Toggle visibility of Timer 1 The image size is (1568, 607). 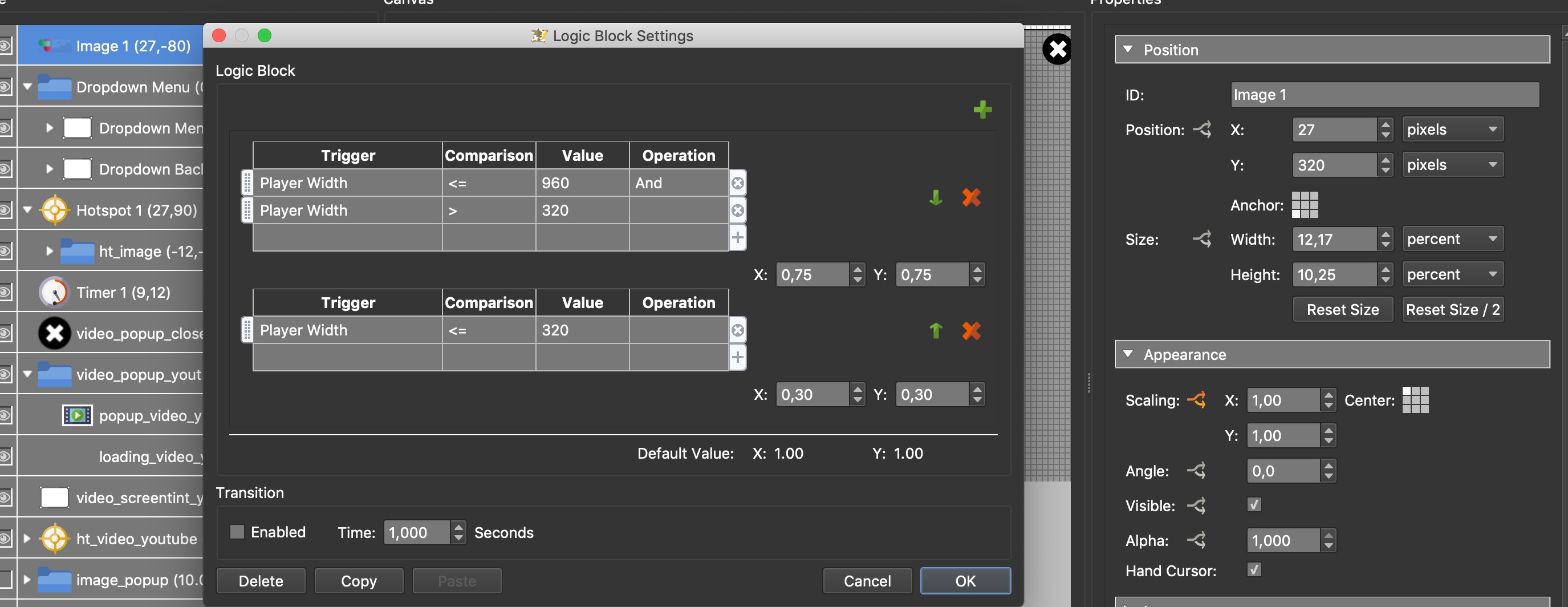click(x=6, y=292)
